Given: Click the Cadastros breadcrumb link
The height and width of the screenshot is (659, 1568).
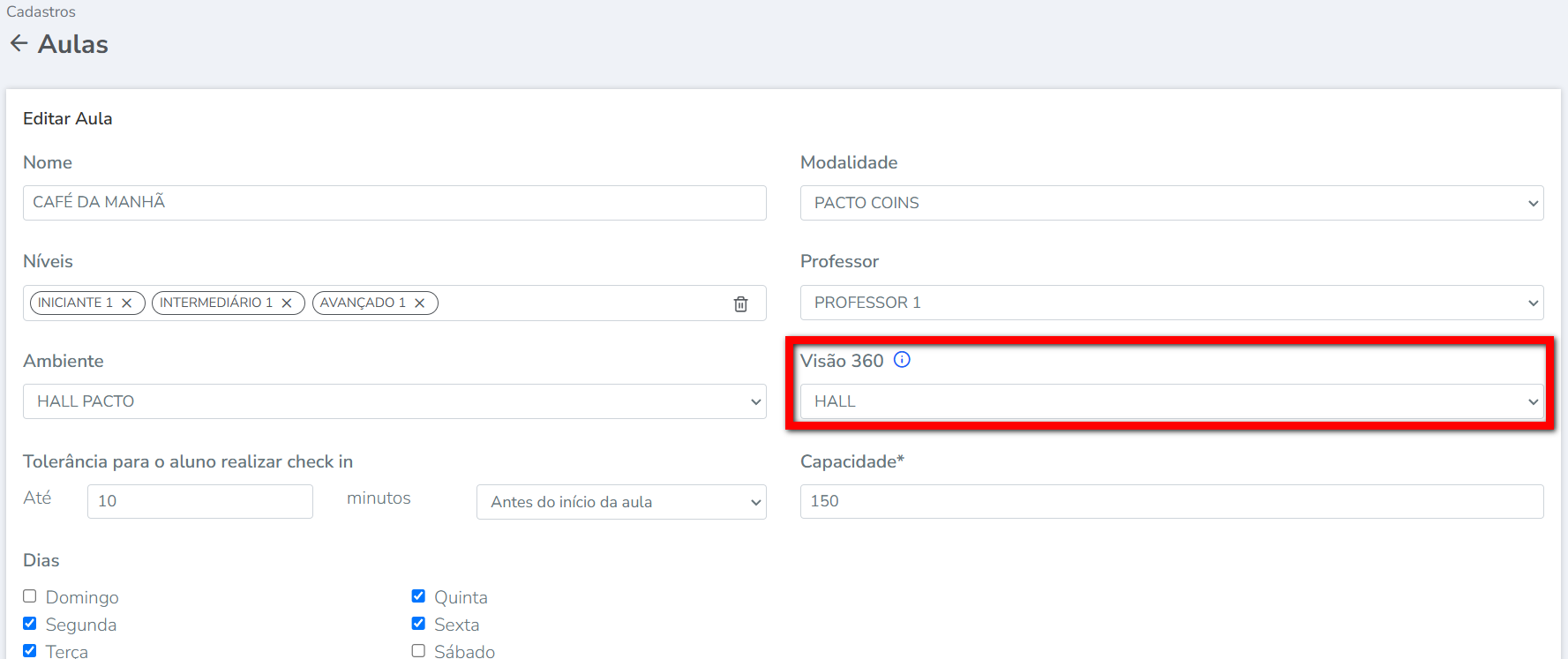Looking at the screenshot, I should [41, 11].
